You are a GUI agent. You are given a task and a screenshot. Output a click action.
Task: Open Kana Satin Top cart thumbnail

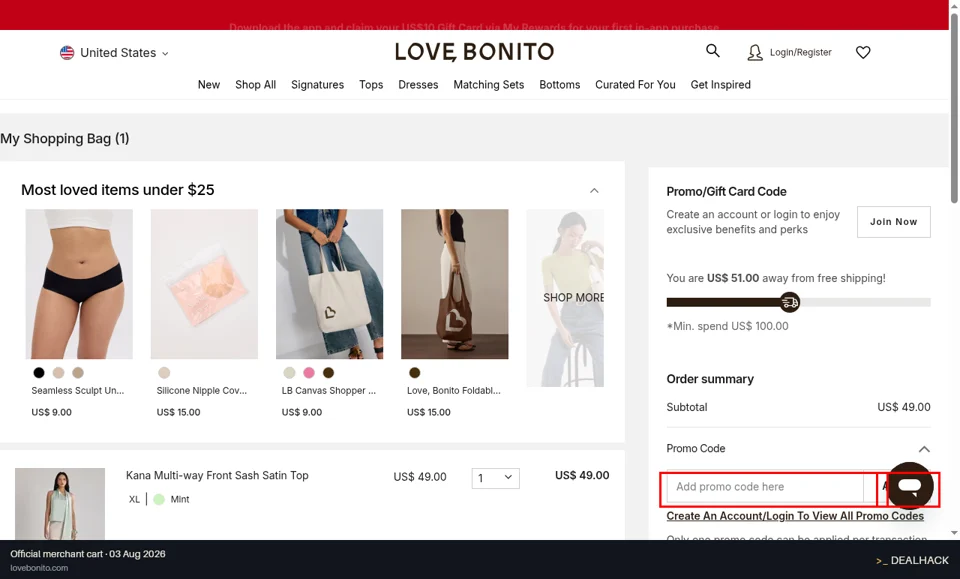[x=60, y=504]
